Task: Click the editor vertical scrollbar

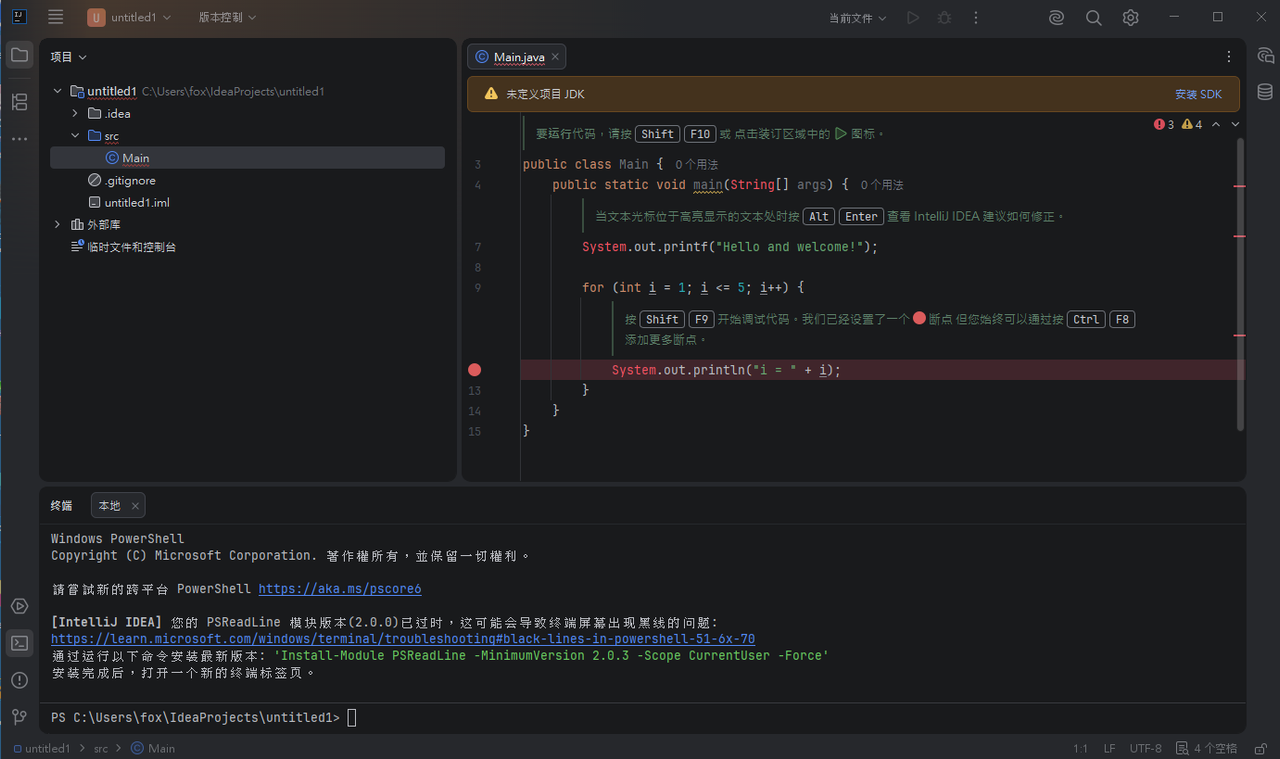Action: click(1241, 283)
